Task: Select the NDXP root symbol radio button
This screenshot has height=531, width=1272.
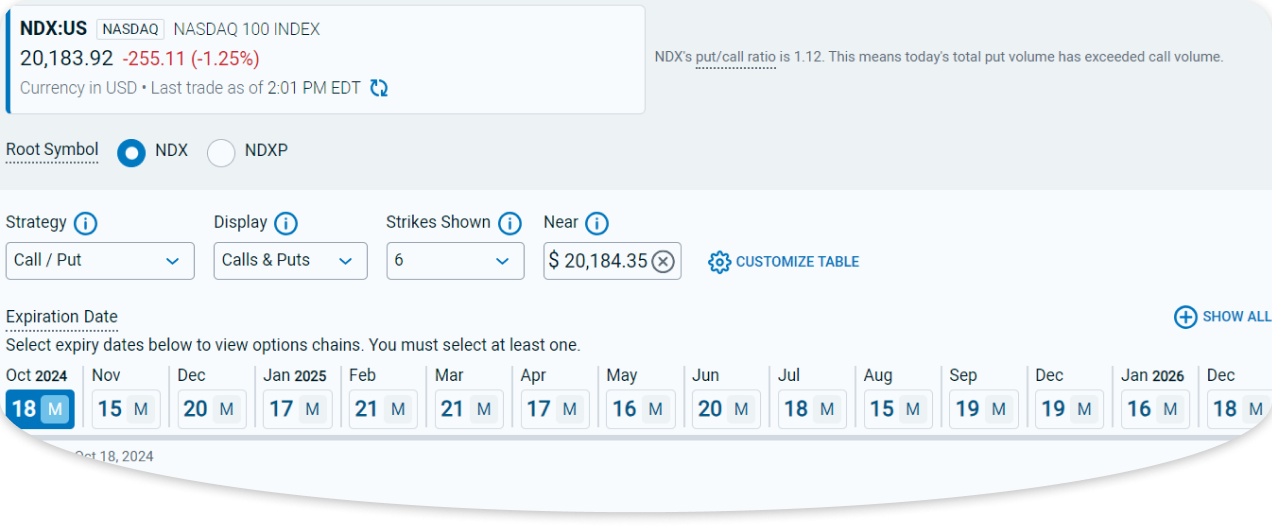Action: pos(221,153)
